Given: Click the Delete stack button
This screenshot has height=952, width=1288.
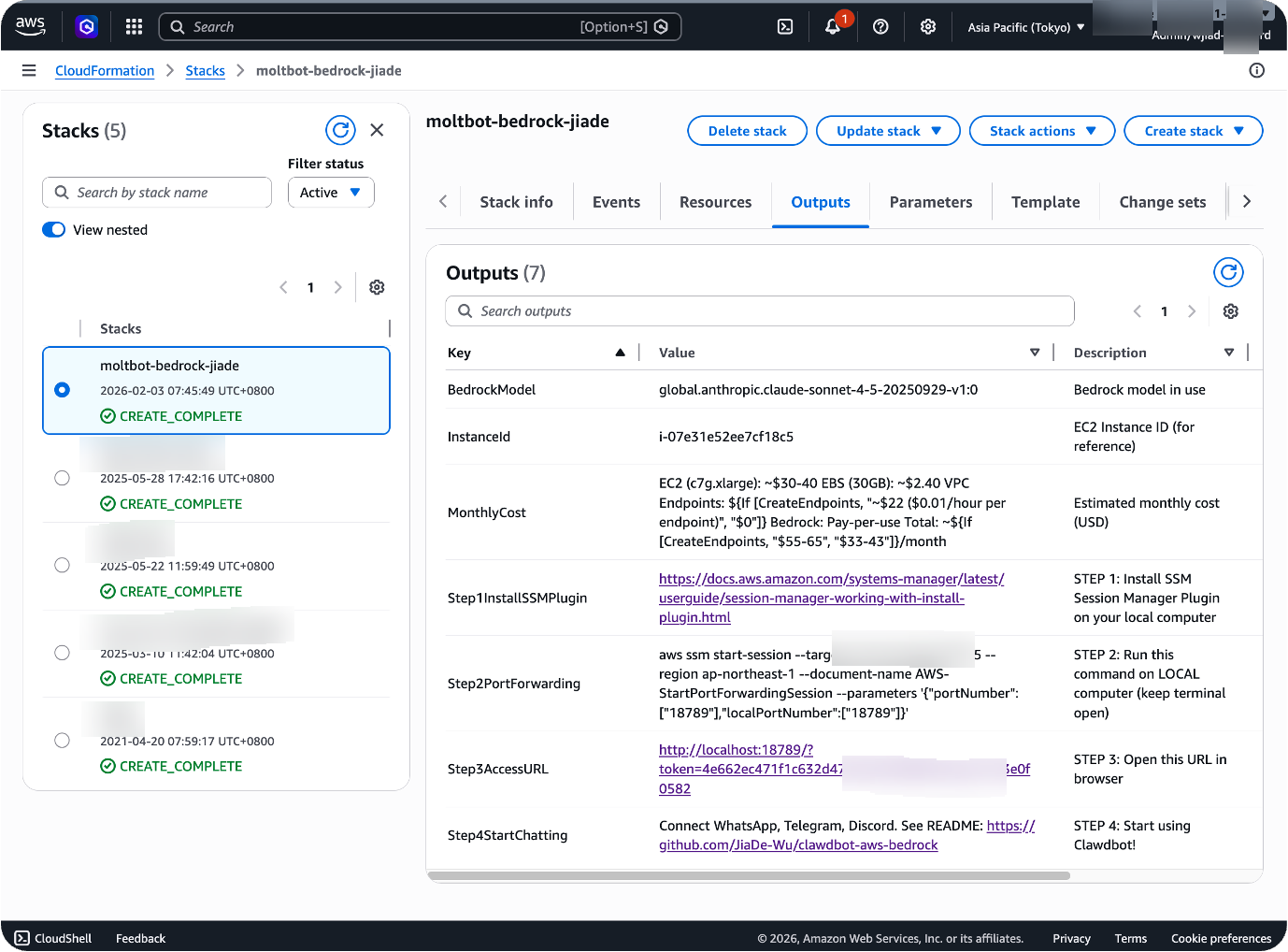Looking at the screenshot, I should pyautogui.click(x=748, y=131).
